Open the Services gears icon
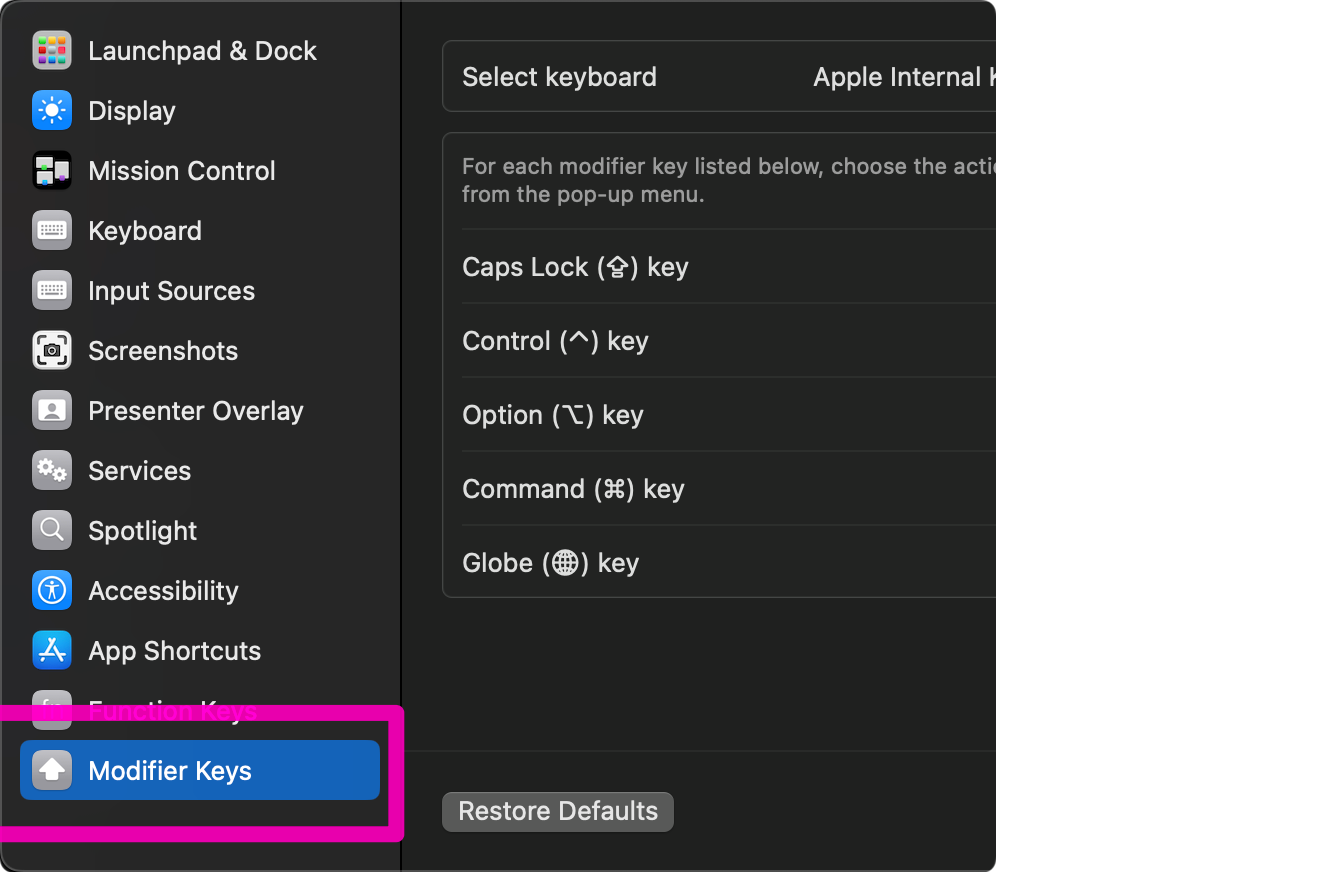The width and height of the screenshot is (1340, 872). coord(52,471)
